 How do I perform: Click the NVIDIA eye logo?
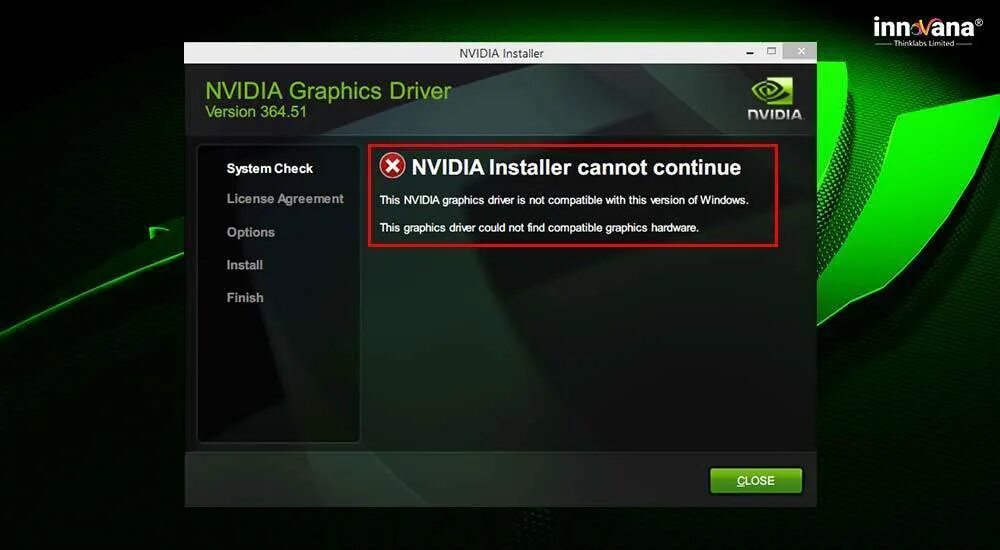tap(774, 91)
